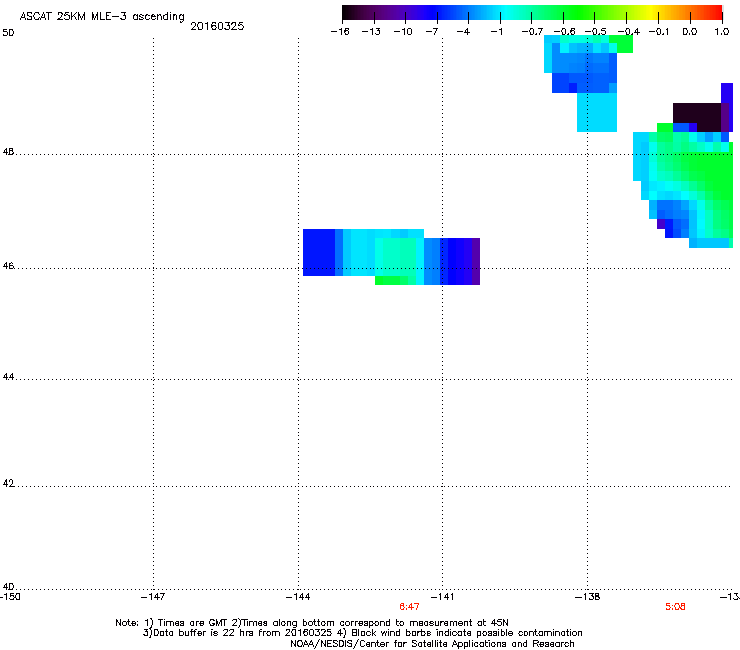The image size is (740, 650).
Task: Click the light cyan block below the northern blue patch
Action: [597, 112]
